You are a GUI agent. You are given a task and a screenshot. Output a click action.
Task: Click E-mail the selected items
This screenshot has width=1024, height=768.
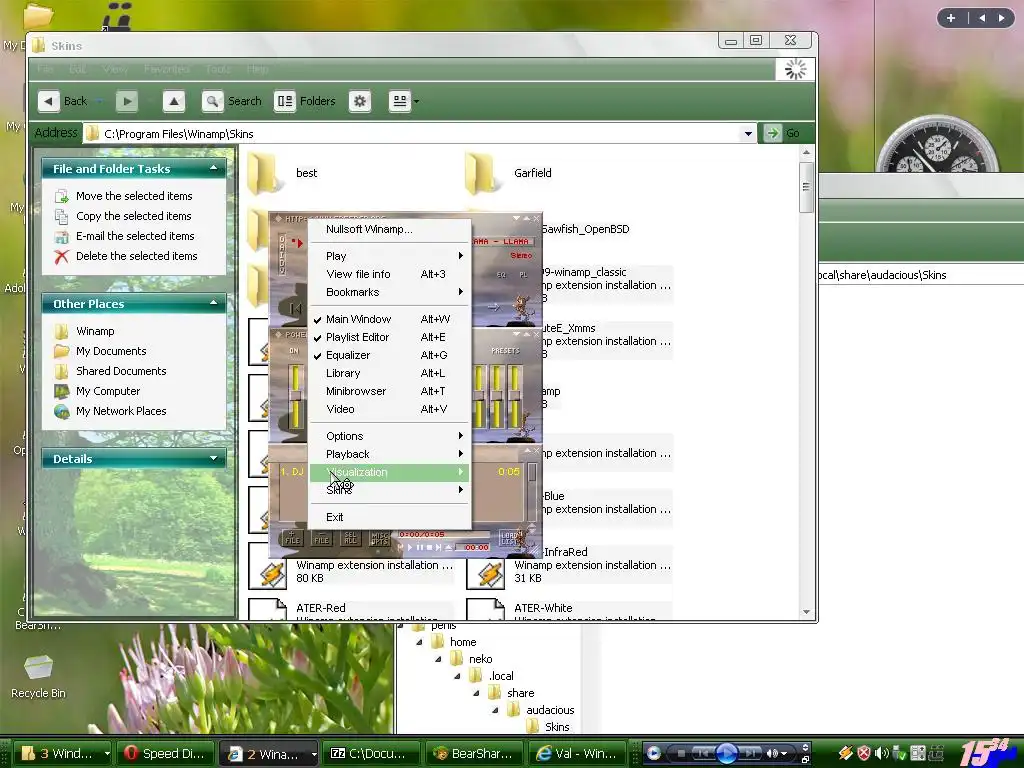click(135, 236)
